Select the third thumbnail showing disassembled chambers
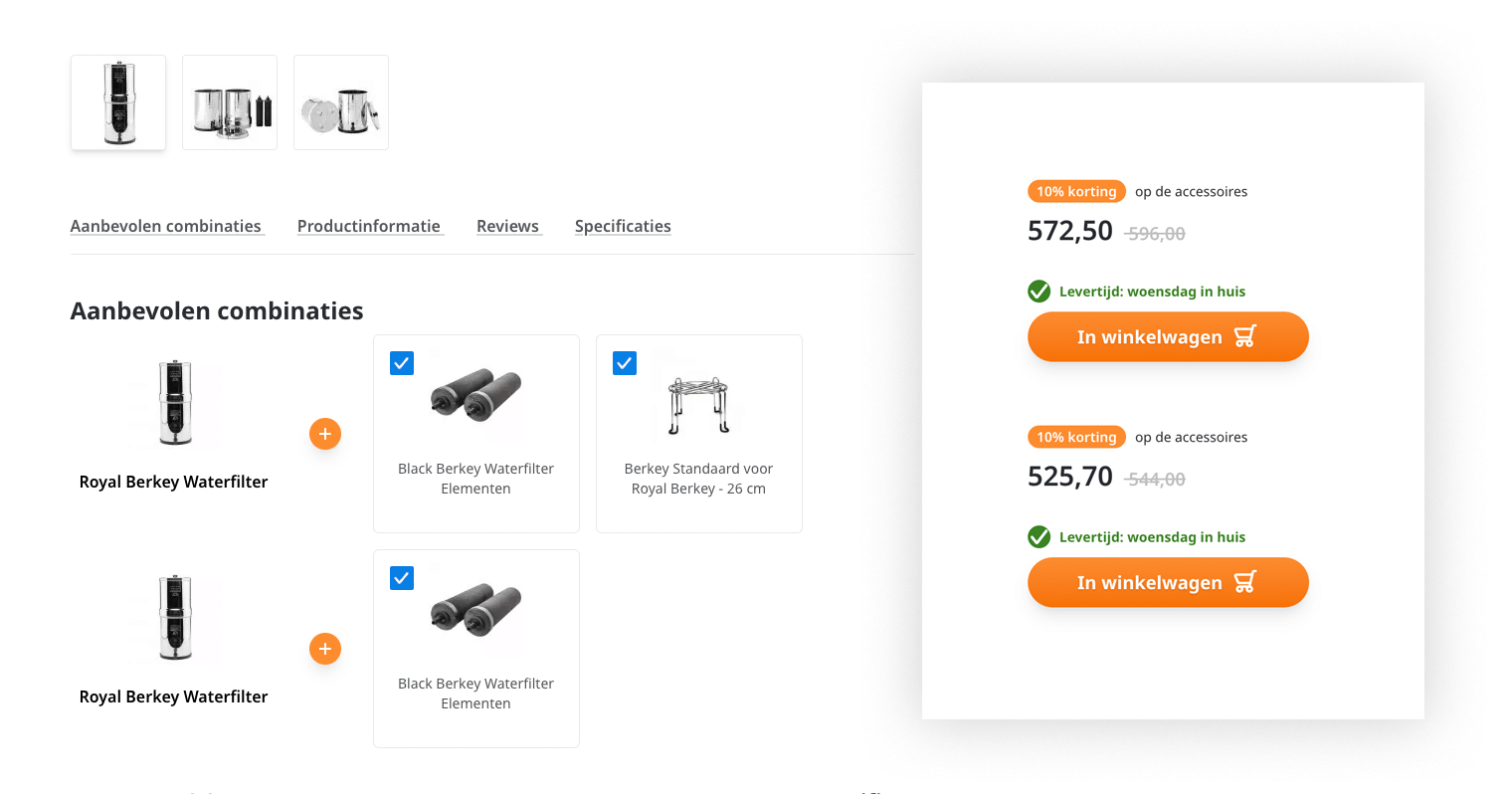This screenshot has width=1512, height=794. (x=341, y=102)
